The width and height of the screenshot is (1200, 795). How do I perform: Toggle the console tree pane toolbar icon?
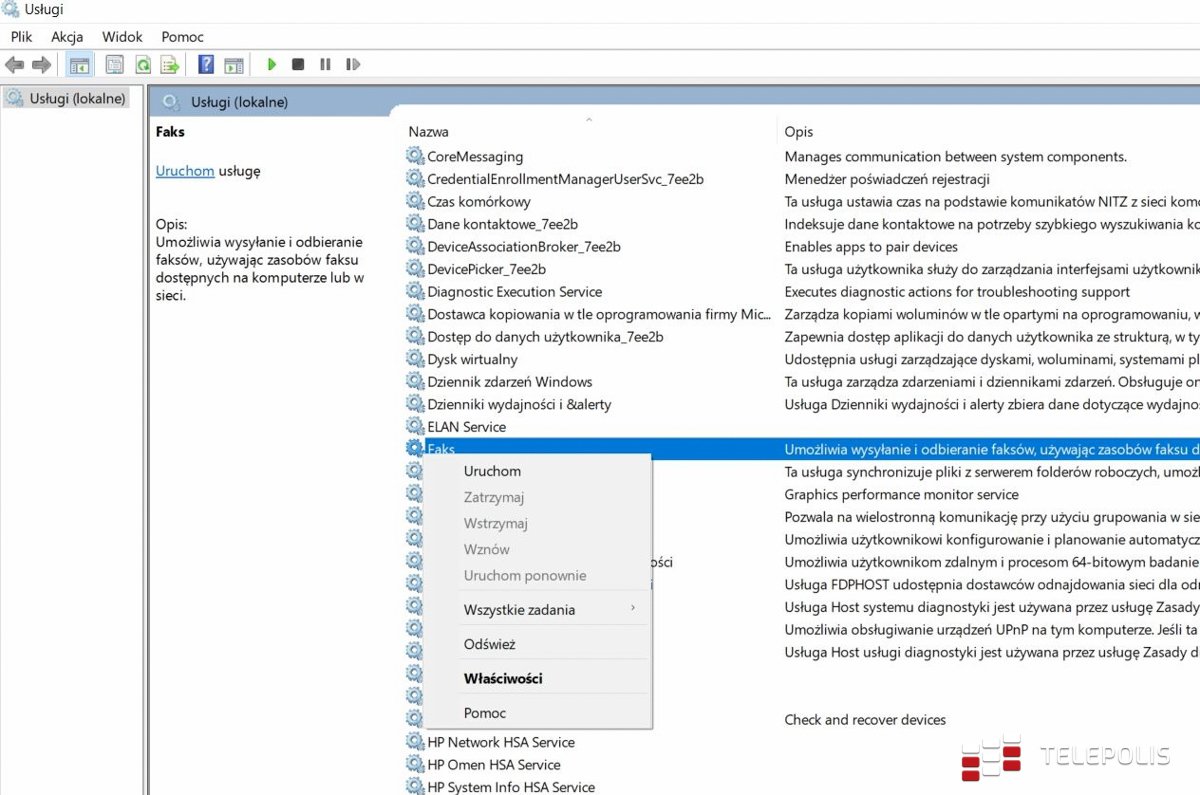tap(79, 65)
